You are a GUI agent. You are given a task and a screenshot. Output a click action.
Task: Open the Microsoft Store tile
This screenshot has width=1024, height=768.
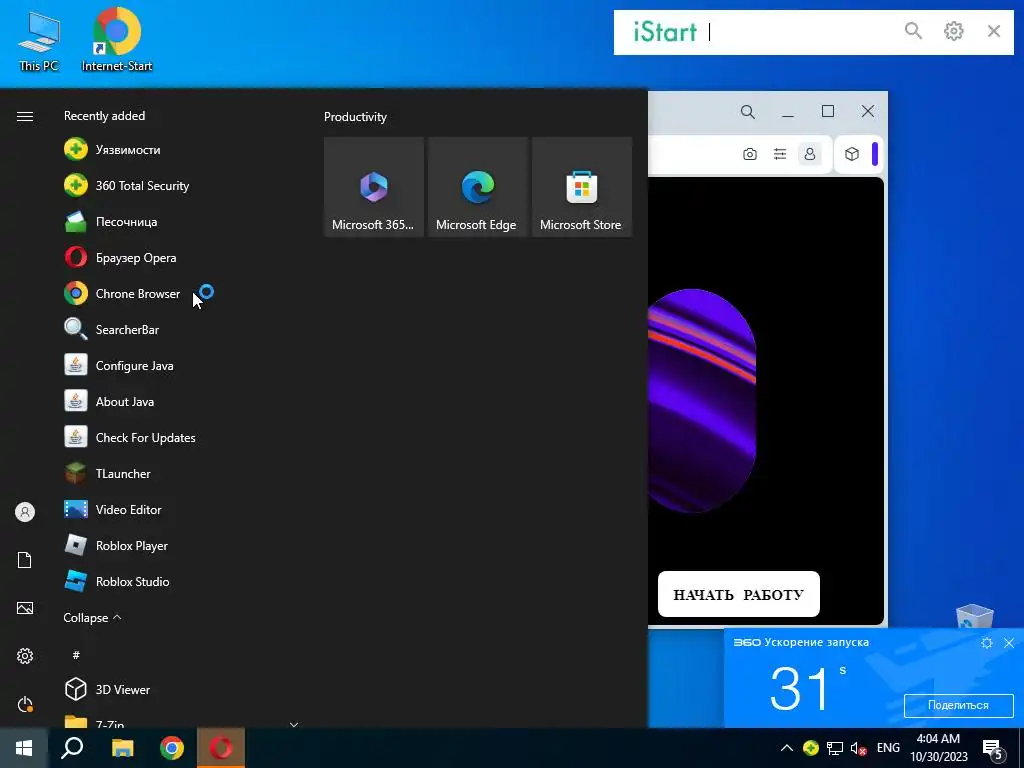click(x=582, y=187)
